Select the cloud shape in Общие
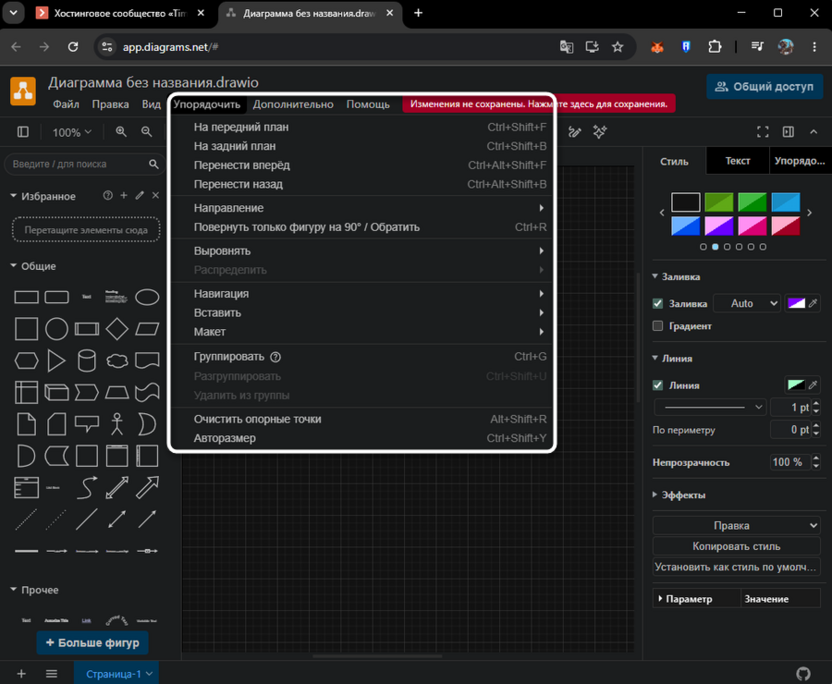The height and width of the screenshot is (684, 832). 117,361
